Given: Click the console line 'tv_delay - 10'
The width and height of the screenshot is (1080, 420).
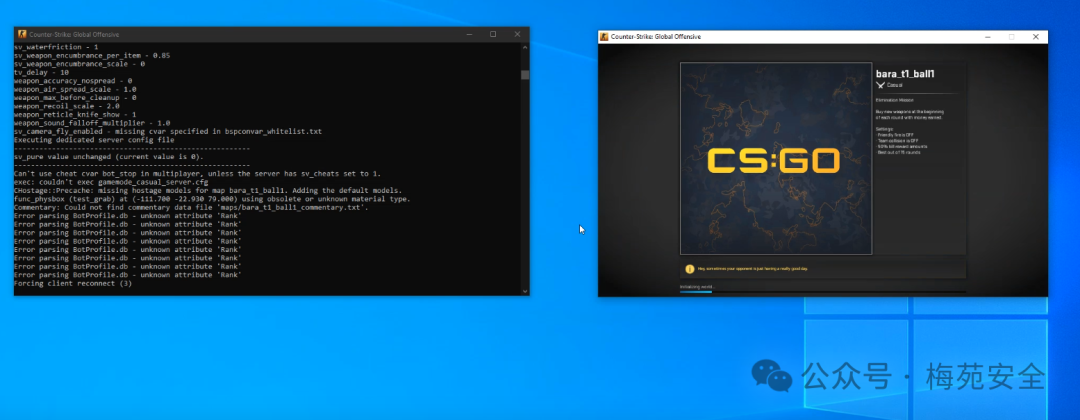Looking at the screenshot, I should tap(41, 72).
